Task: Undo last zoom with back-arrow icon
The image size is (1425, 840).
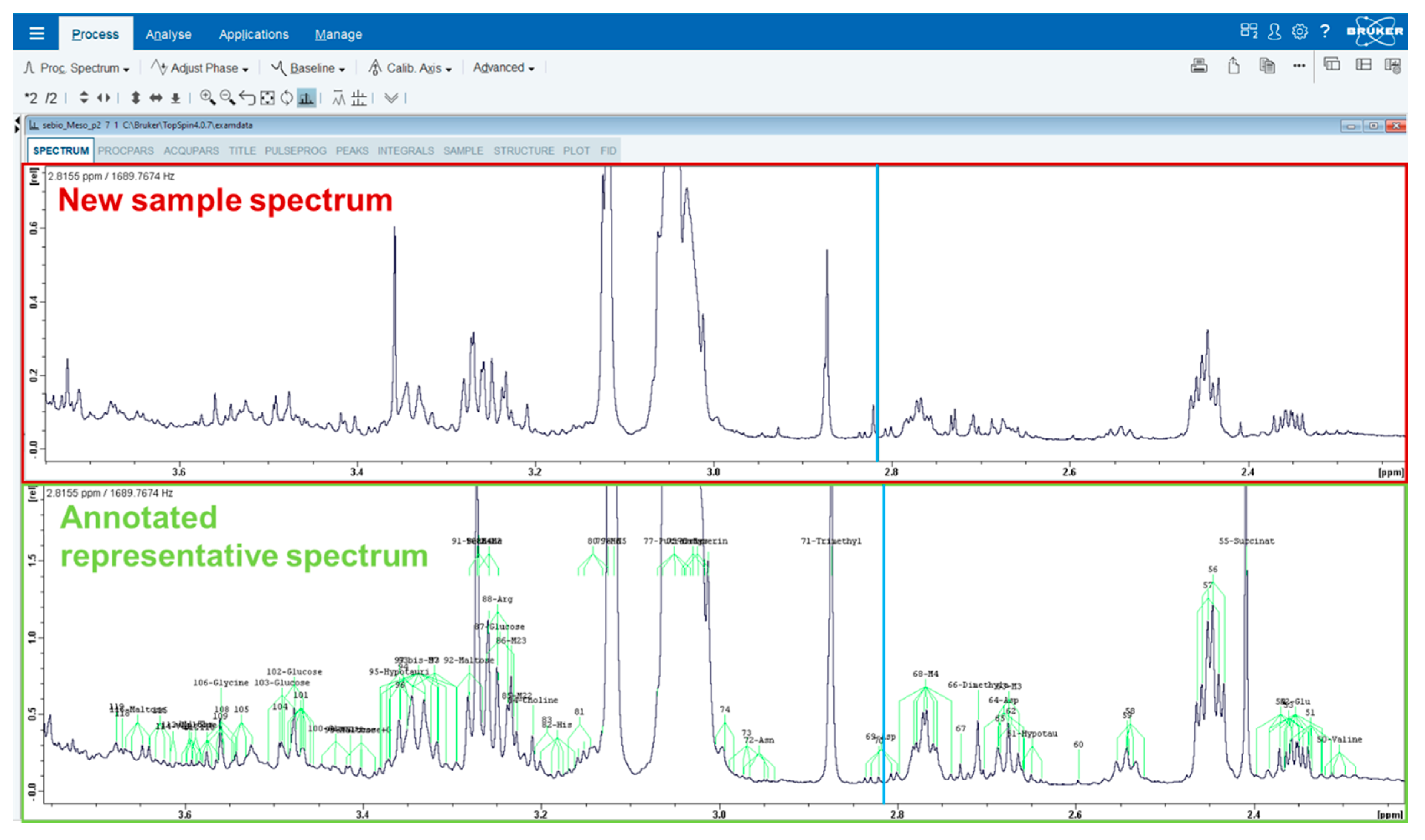Action: pyautogui.click(x=247, y=98)
